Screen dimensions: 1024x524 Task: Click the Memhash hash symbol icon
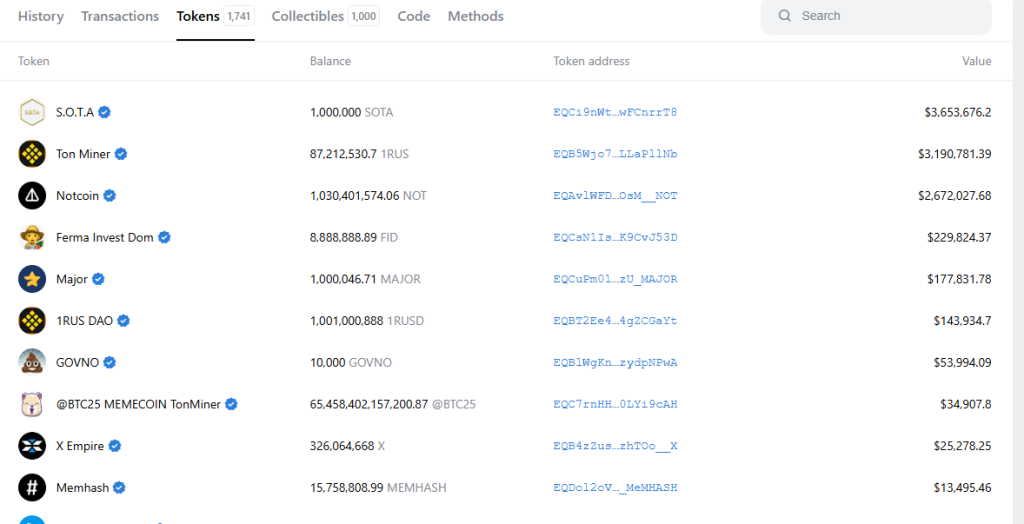coord(32,487)
